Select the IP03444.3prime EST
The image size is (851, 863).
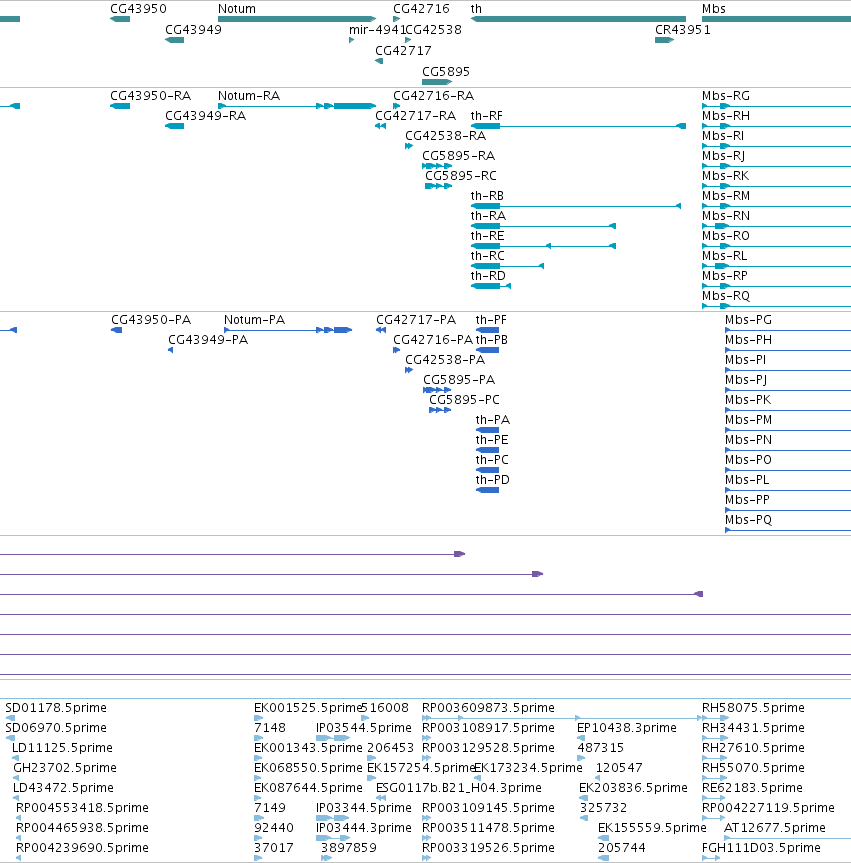point(333,838)
